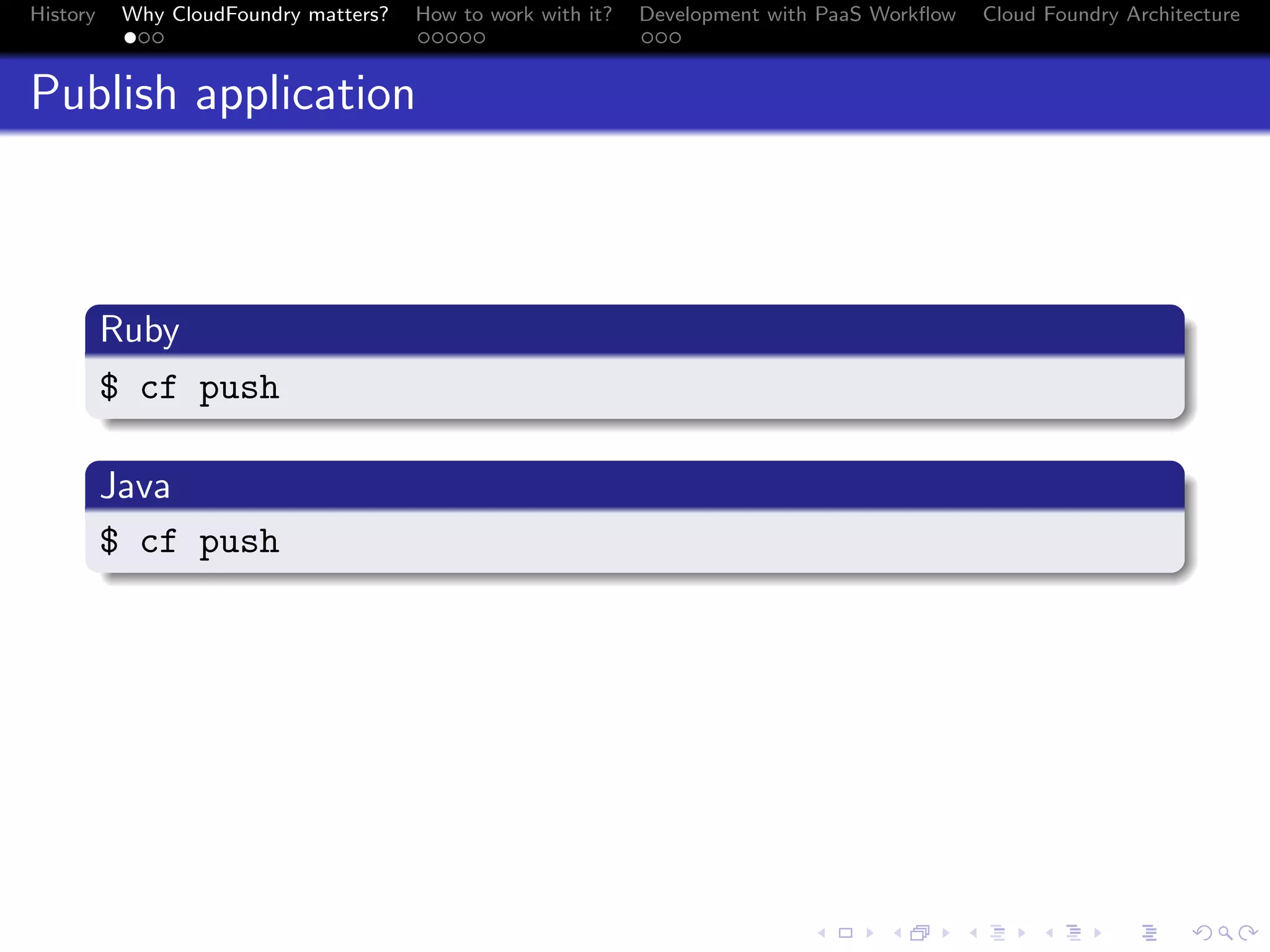1270x952 pixels.
Task: Select third dot under Development with PaaS Workflow
Action: point(675,38)
